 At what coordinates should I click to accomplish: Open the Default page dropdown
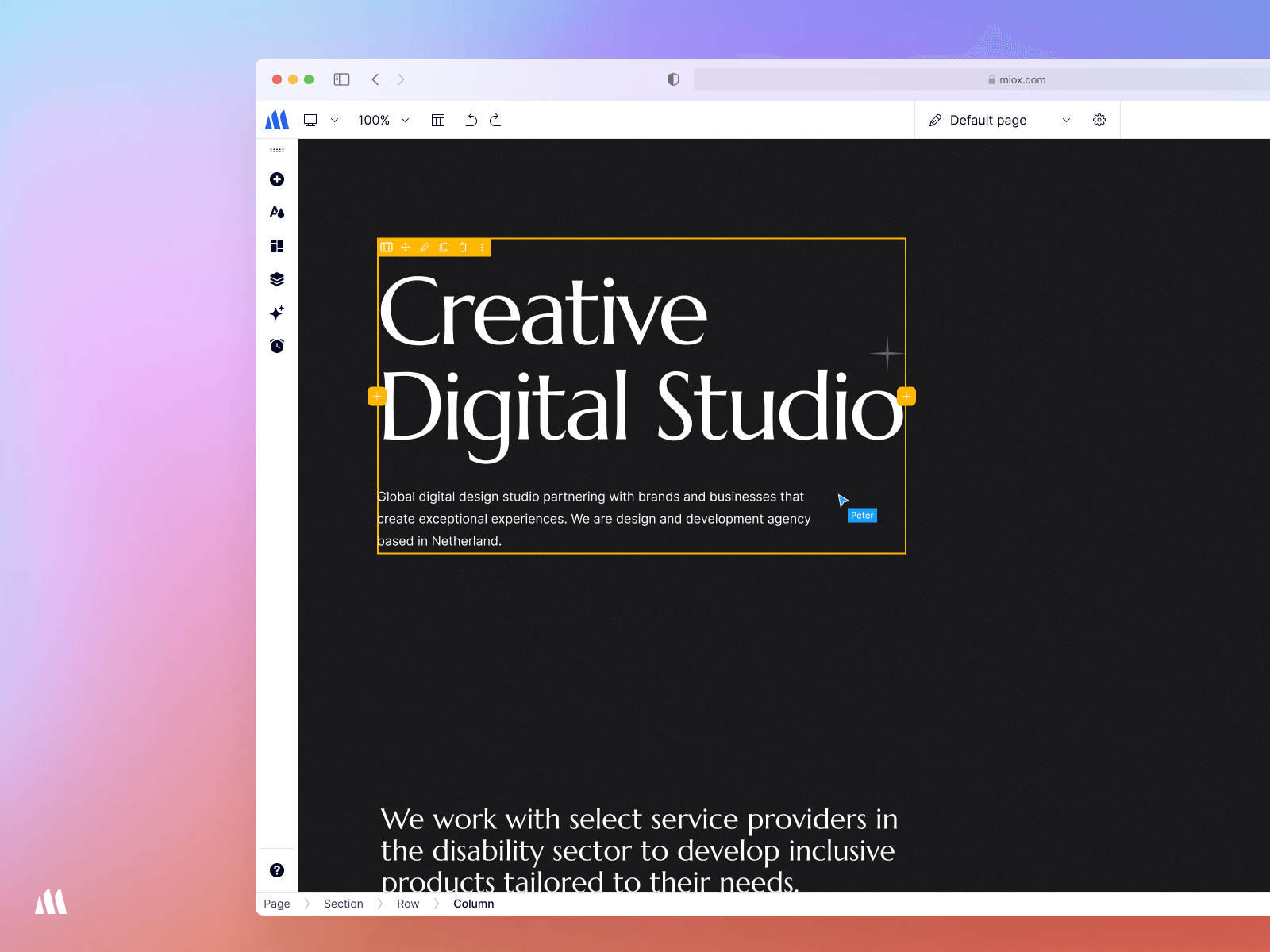pos(1067,120)
